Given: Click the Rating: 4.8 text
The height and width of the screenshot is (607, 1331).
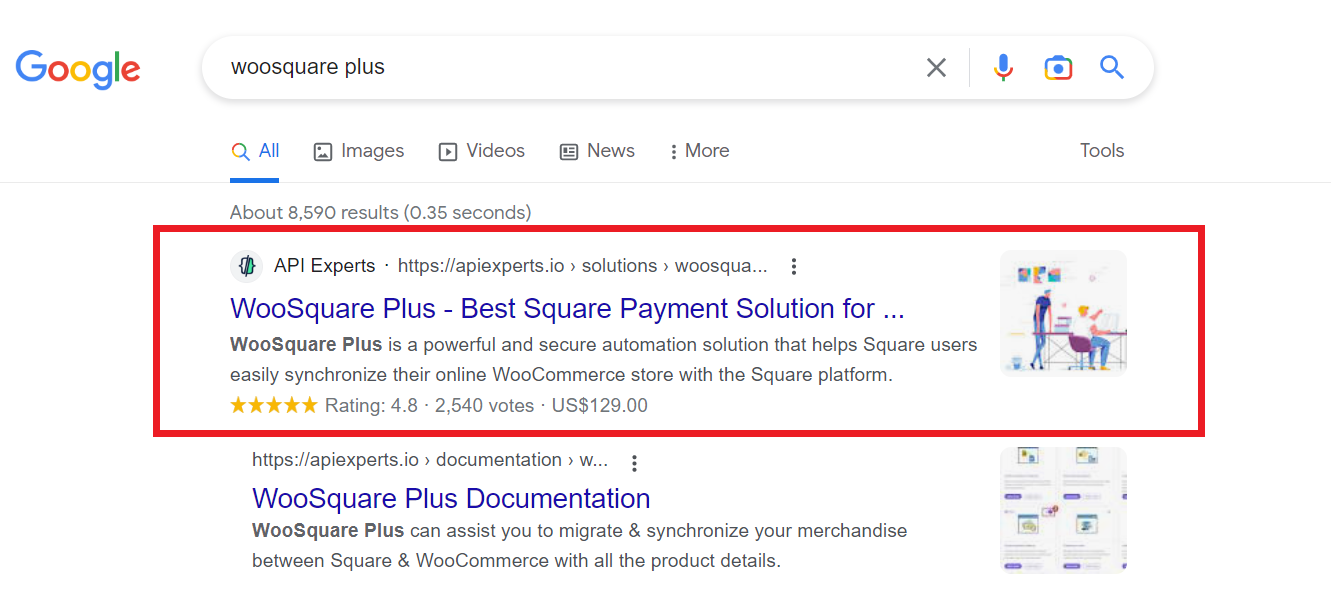Looking at the screenshot, I should 372,406.
